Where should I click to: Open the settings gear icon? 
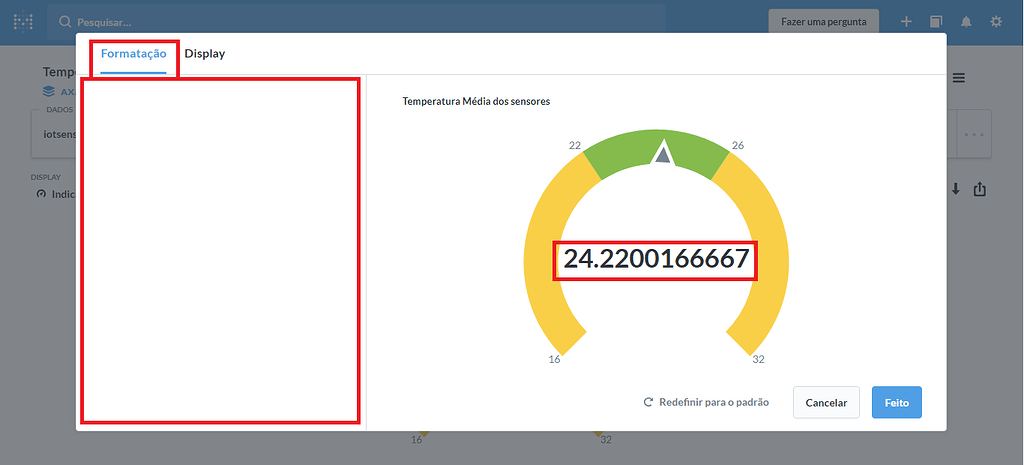pyautogui.click(x=996, y=21)
